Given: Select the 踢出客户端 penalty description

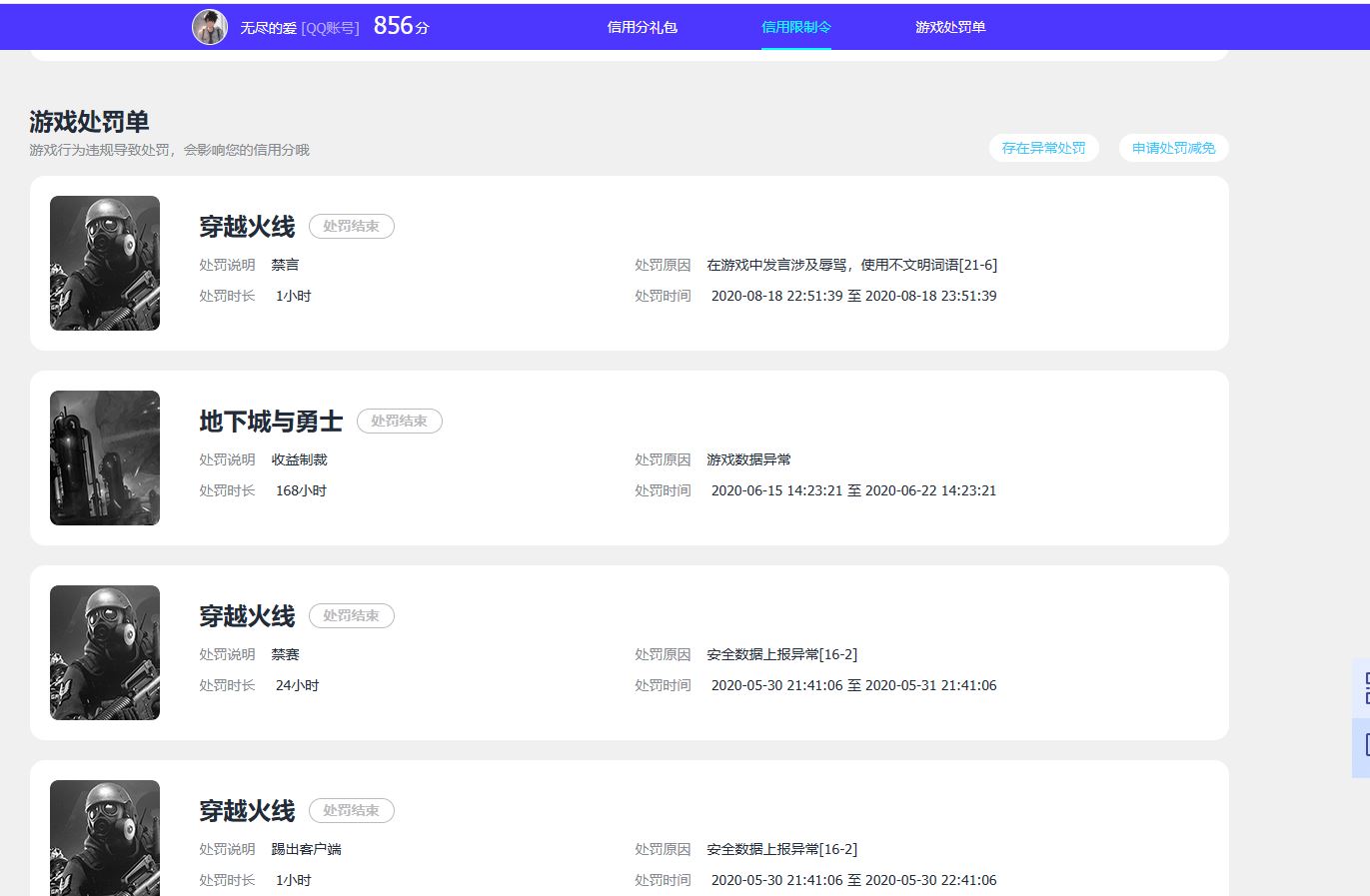Looking at the screenshot, I should point(306,849).
